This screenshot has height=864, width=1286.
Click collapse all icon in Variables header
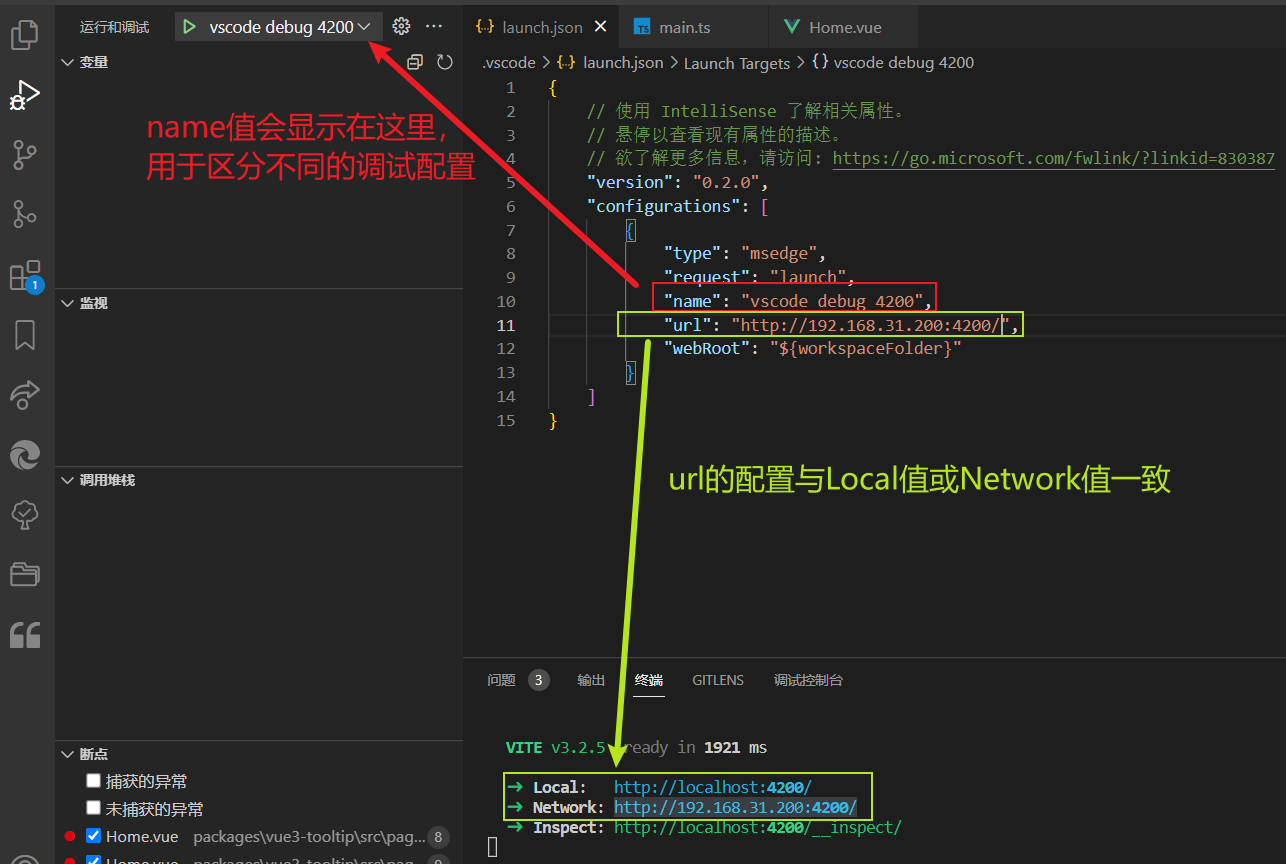click(415, 62)
